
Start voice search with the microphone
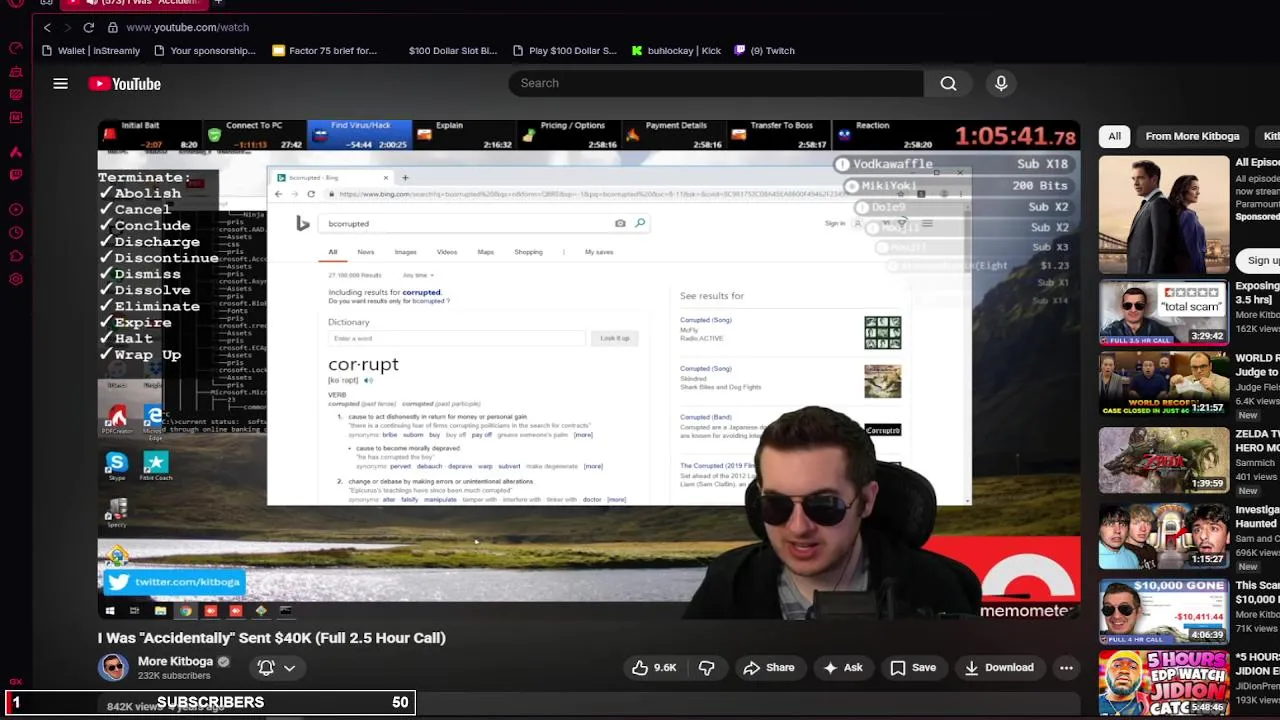[x=1001, y=83]
